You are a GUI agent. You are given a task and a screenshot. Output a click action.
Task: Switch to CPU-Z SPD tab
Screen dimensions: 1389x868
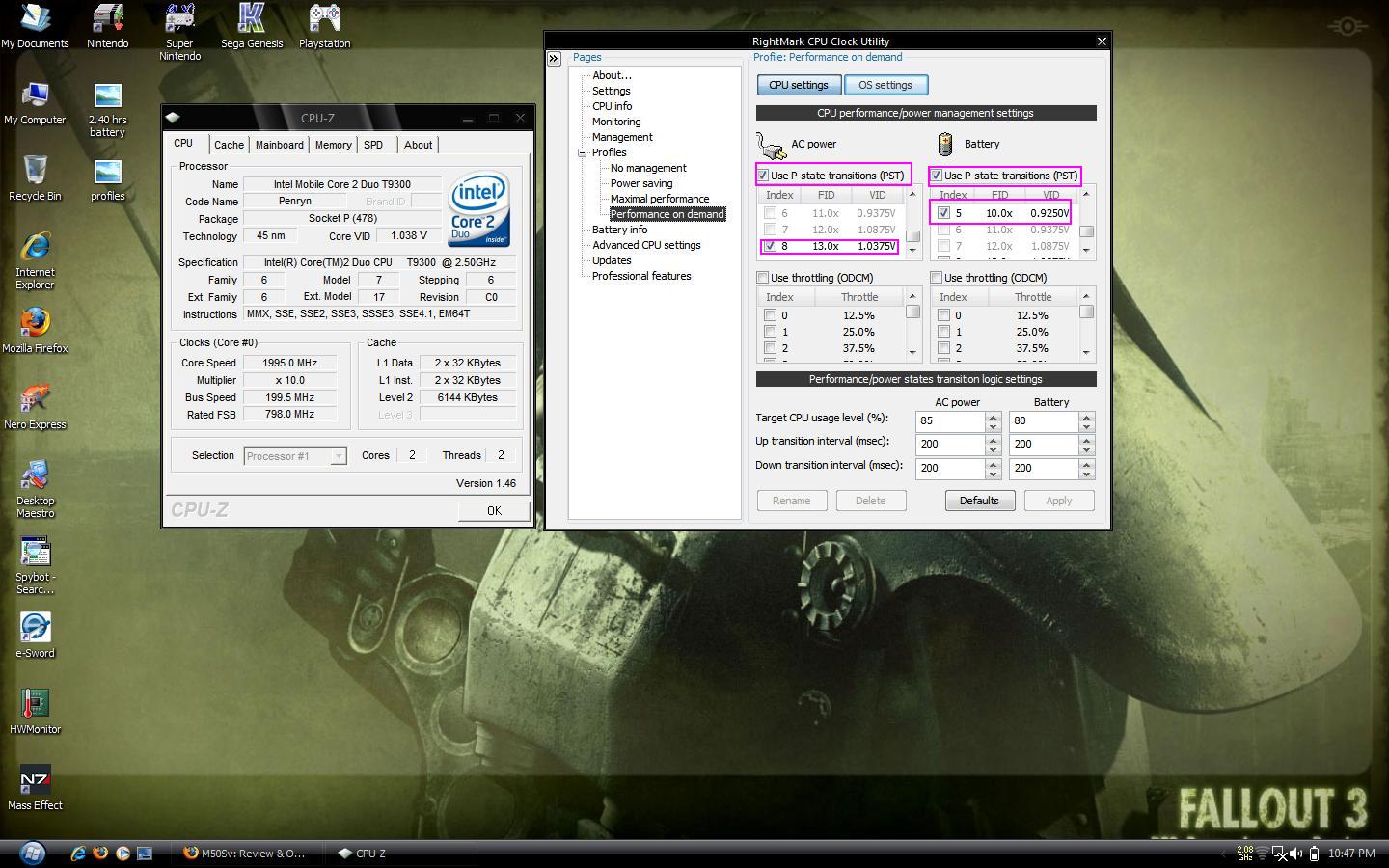point(373,145)
